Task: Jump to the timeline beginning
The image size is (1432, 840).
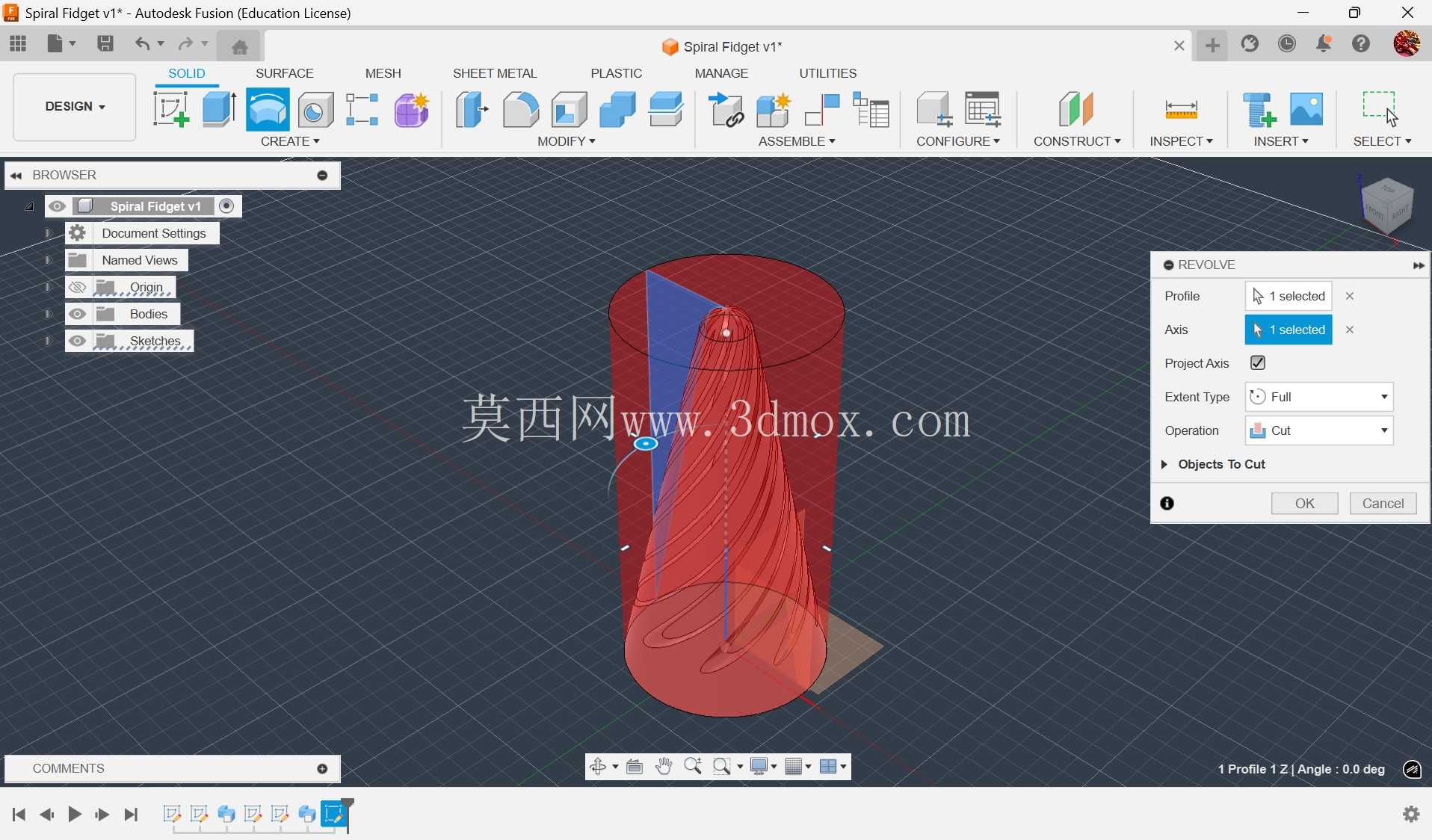Action: [19, 814]
